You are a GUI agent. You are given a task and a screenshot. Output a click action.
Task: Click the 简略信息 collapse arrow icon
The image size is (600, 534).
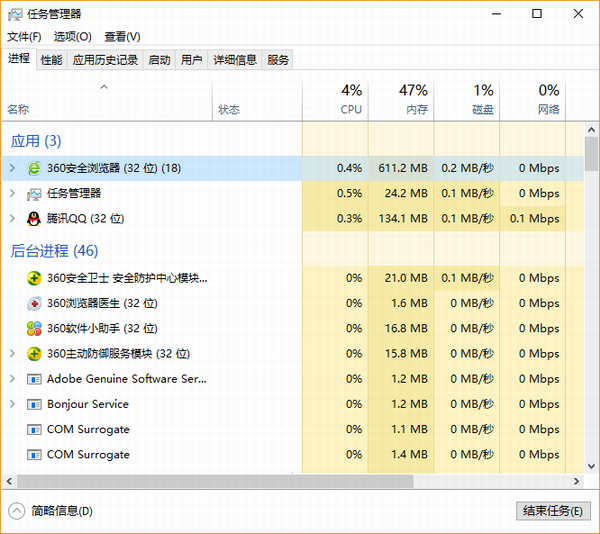16,511
